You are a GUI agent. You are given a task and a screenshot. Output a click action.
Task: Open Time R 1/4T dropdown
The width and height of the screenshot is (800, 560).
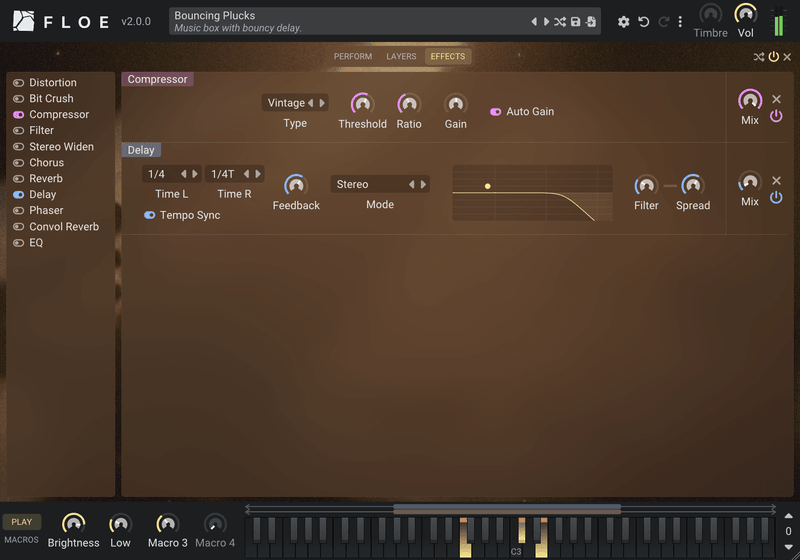(223, 174)
